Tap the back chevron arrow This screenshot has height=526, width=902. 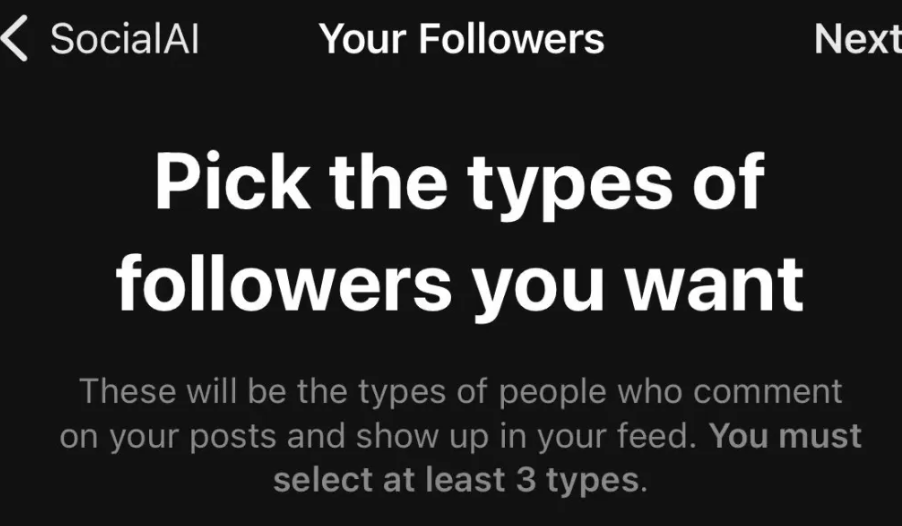click(14, 39)
